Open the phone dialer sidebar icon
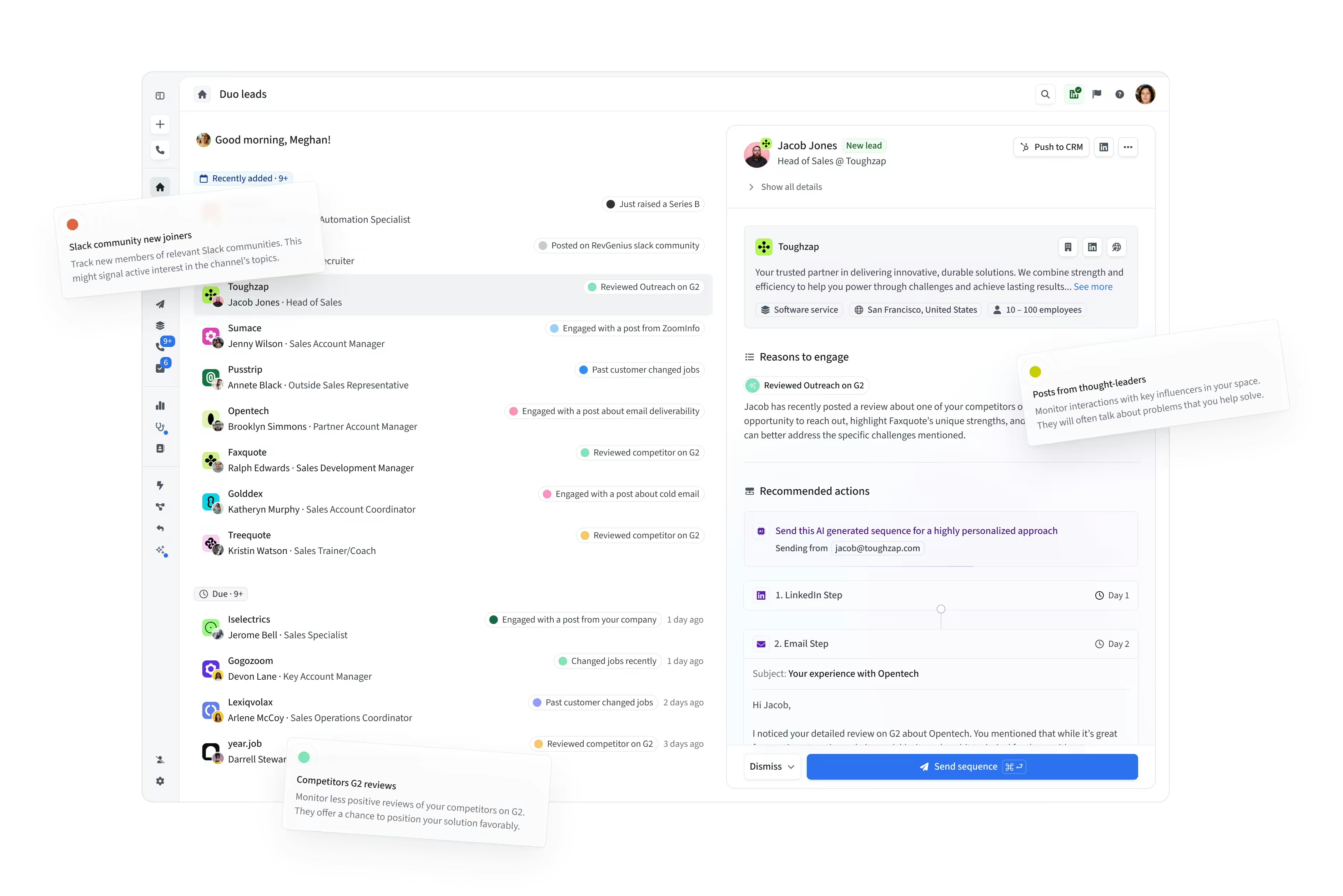 [x=160, y=150]
